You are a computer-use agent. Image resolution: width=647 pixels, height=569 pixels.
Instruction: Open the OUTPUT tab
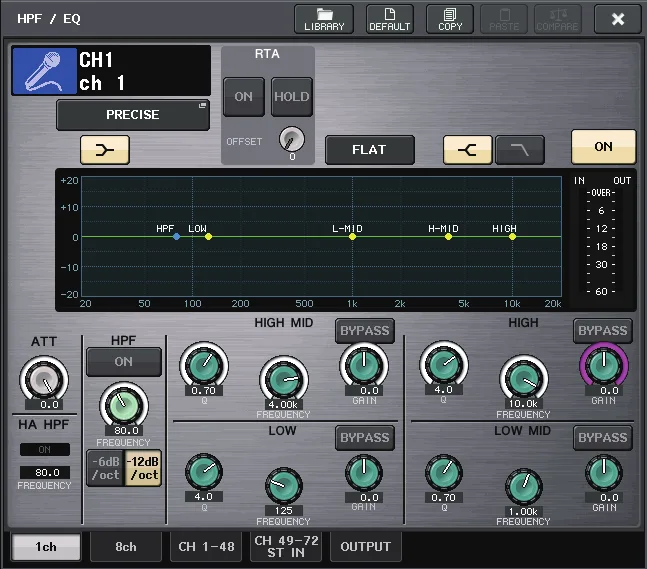[x=366, y=547]
